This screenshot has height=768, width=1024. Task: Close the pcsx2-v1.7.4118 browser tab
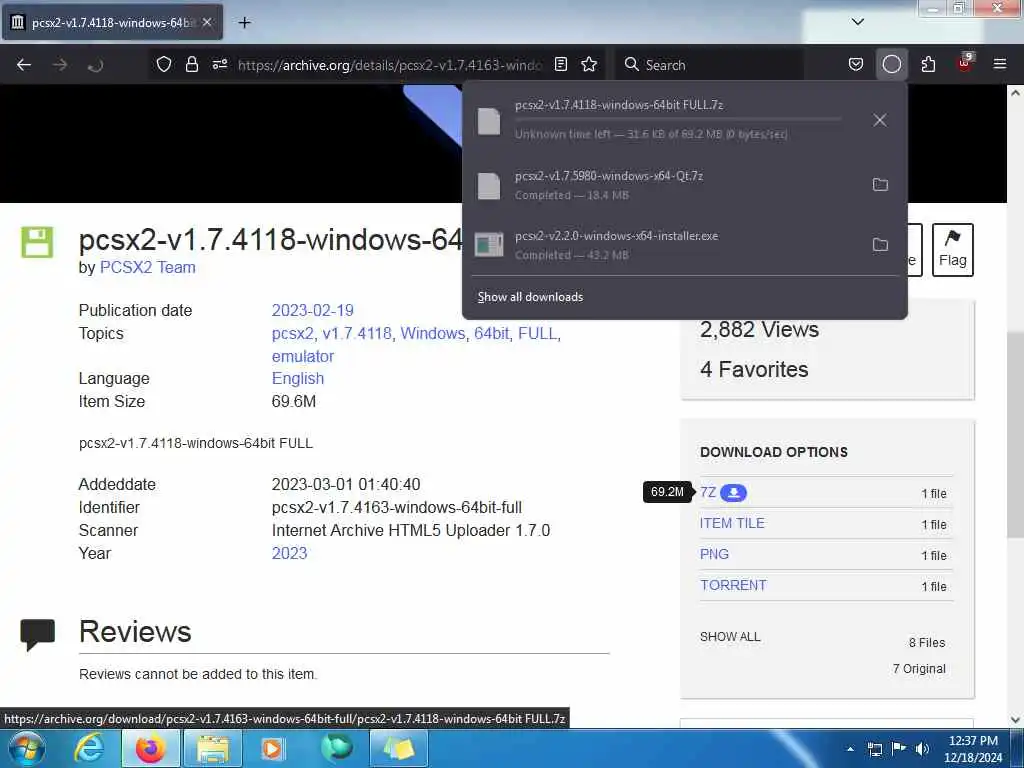click(x=207, y=22)
